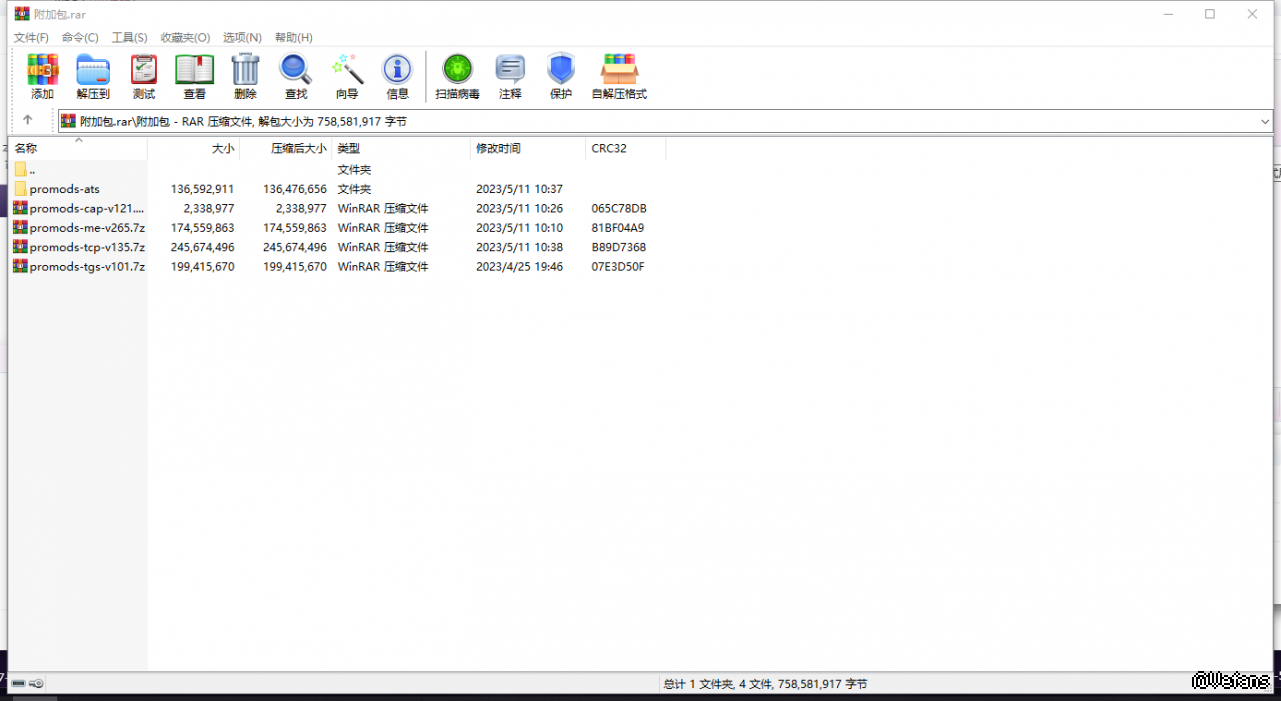Select promods-cap-v121 file name
Image resolution: width=1281 pixels, height=701 pixels.
87,208
